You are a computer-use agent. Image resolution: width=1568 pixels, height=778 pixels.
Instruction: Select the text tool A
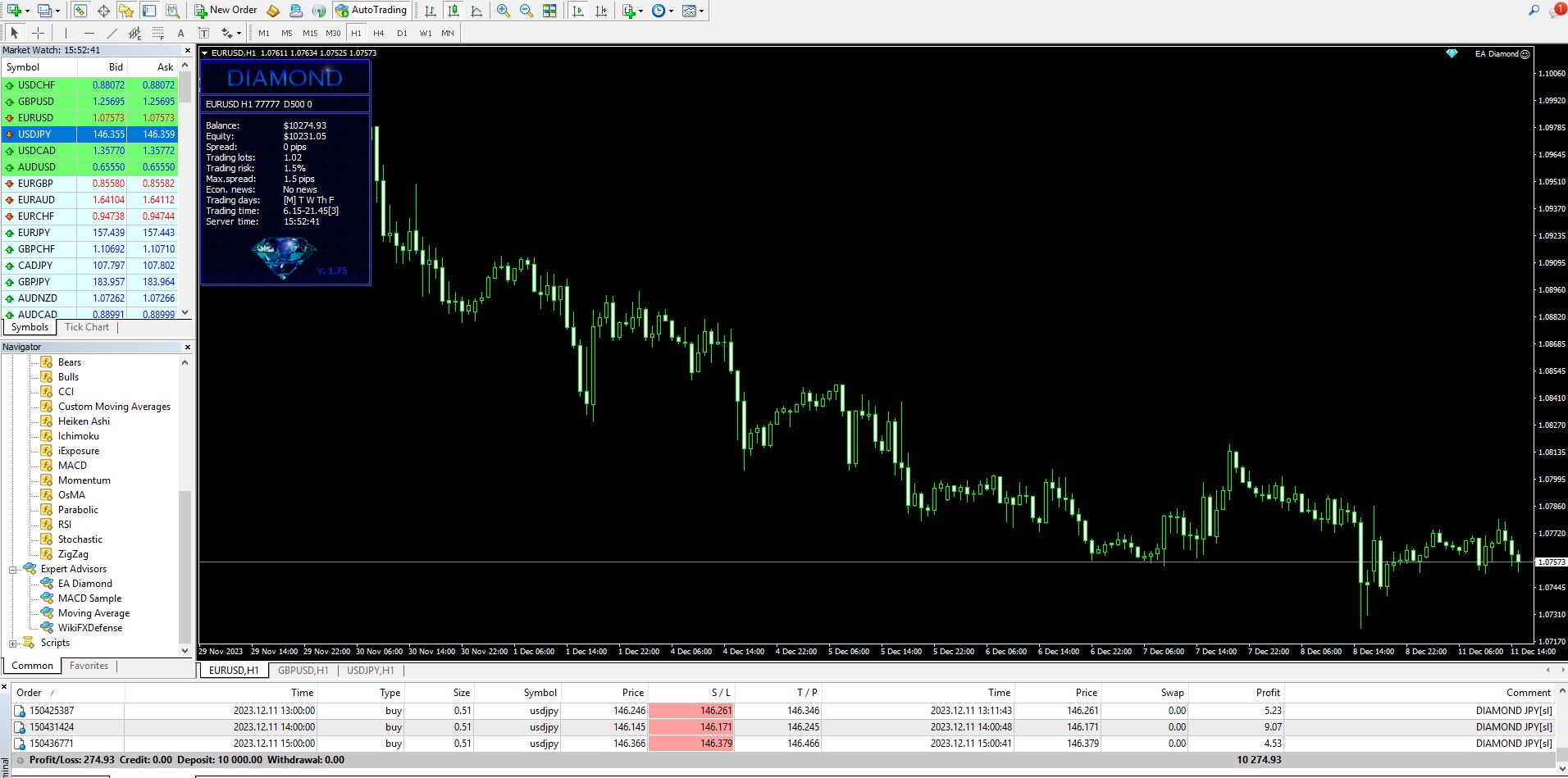click(x=180, y=33)
